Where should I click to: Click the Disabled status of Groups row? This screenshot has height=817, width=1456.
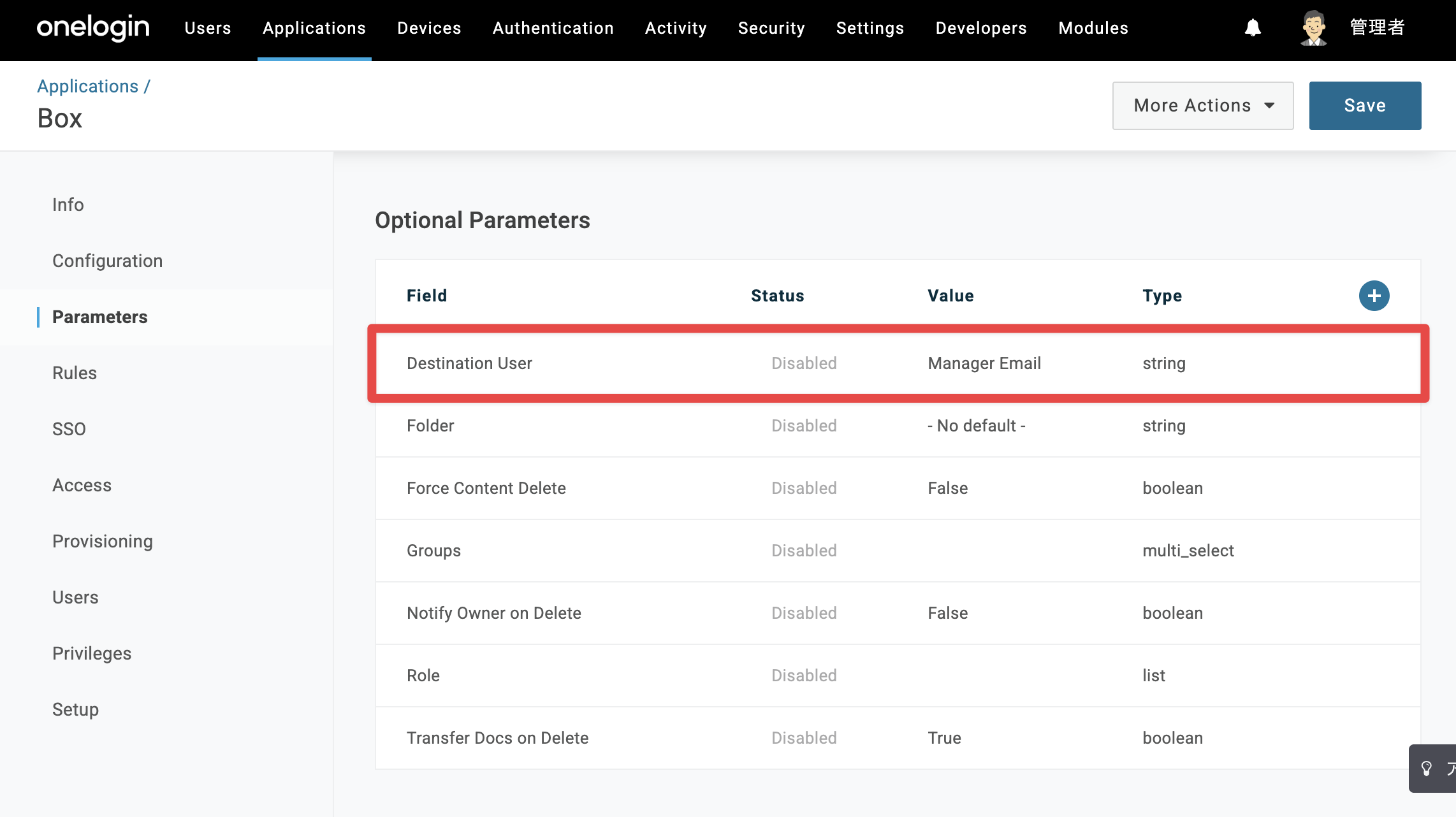point(804,551)
